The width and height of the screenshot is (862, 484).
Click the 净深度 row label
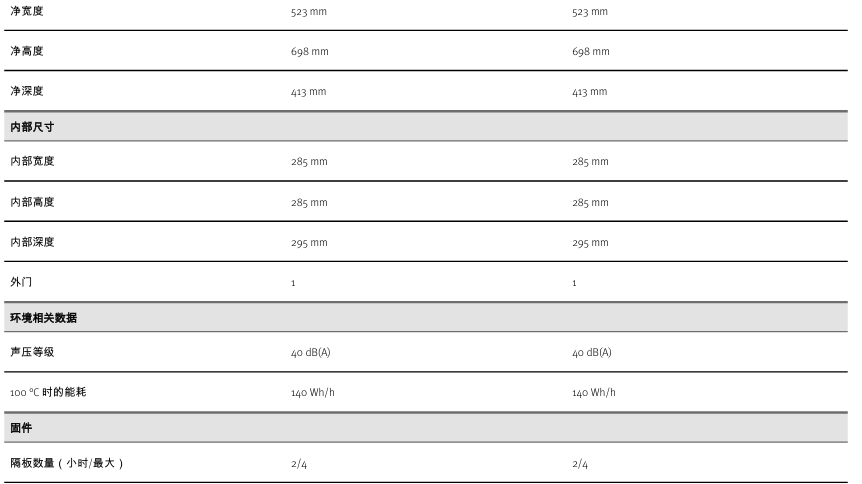[x=27, y=91]
